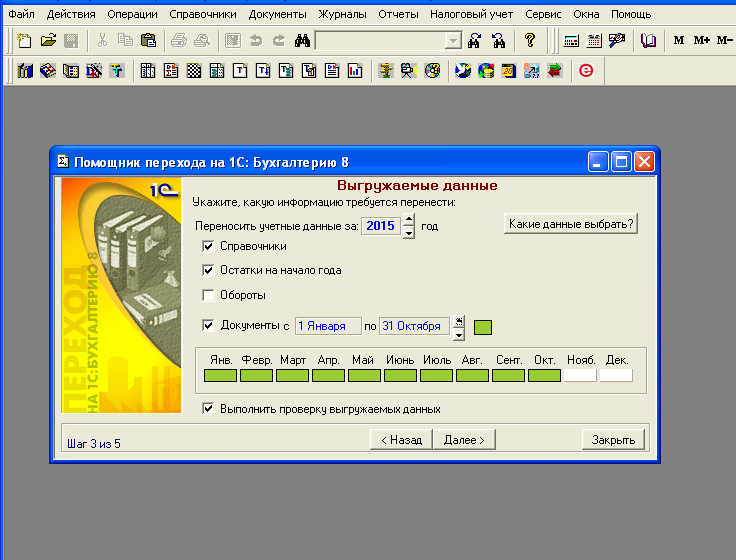
Task: Click the Paste clipboard icon
Action: (148, 41)
